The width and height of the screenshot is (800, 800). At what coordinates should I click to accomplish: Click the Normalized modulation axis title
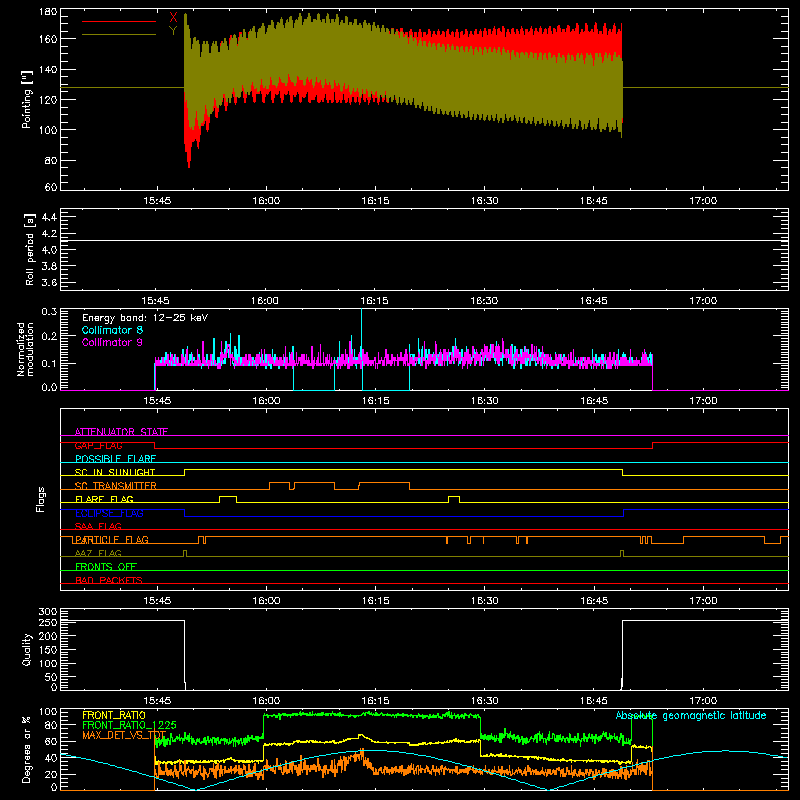coord(25,349)
